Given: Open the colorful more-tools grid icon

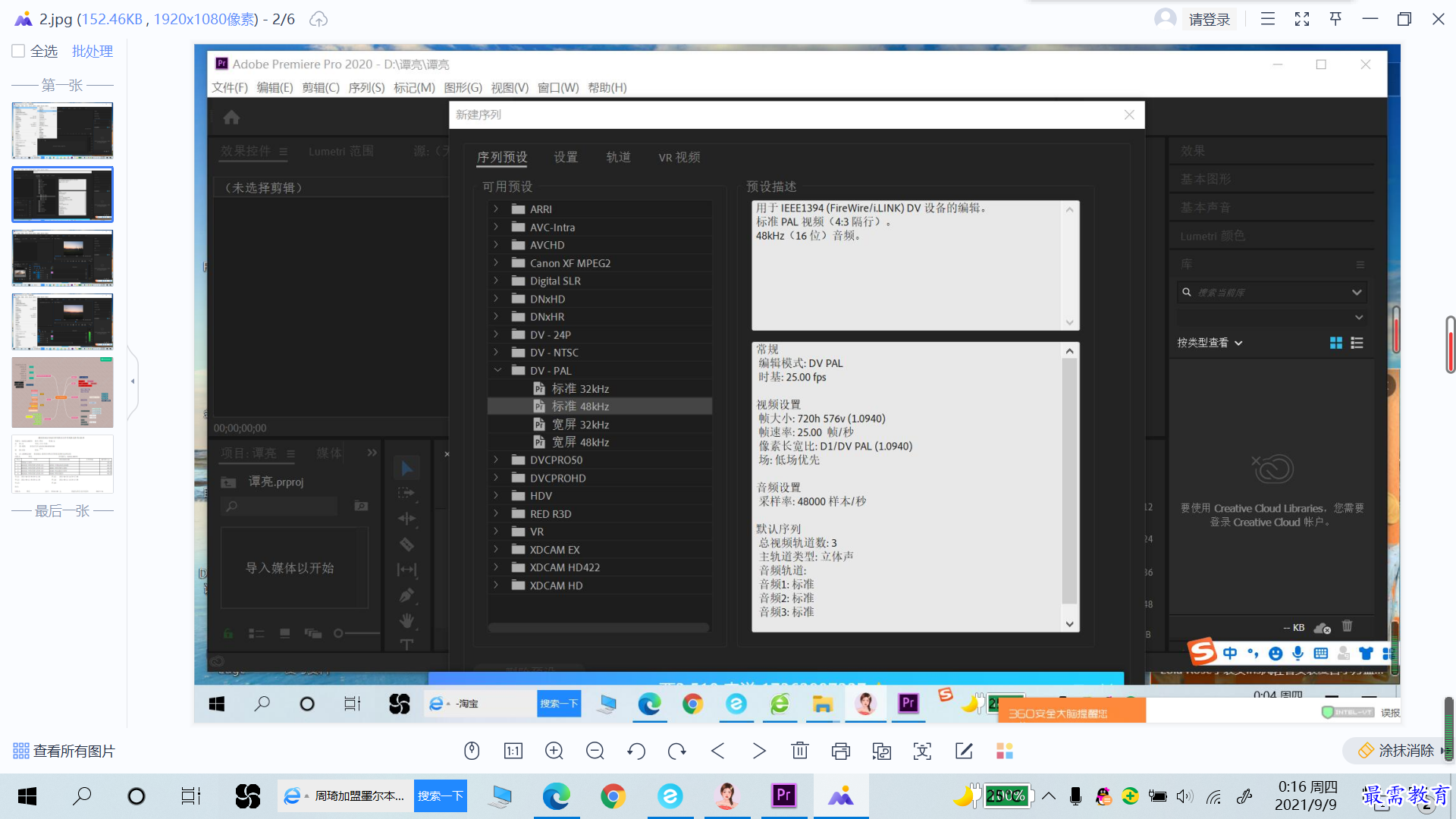Looking at the screenshot, I should (x=1005, y=751).
